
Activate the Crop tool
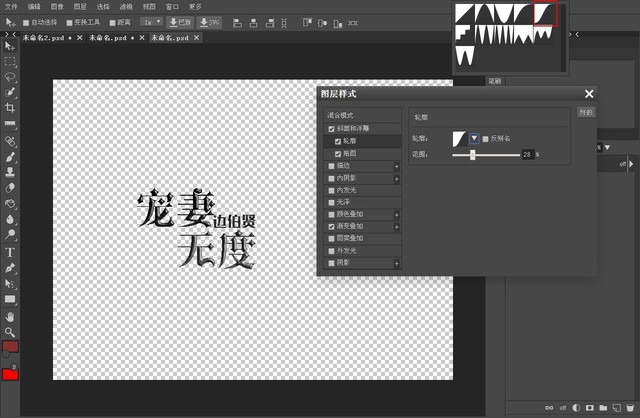click(10, 107)
